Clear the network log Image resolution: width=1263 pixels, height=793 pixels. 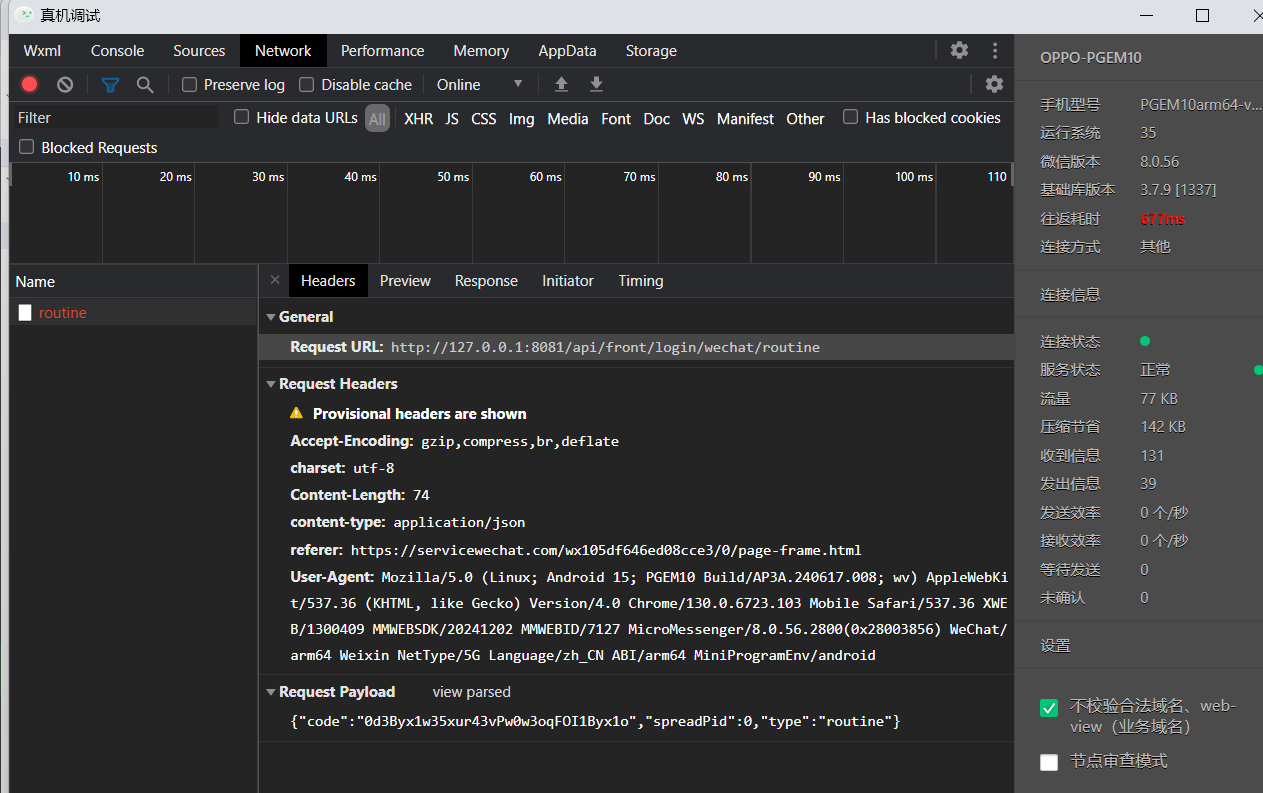point(65,85)
